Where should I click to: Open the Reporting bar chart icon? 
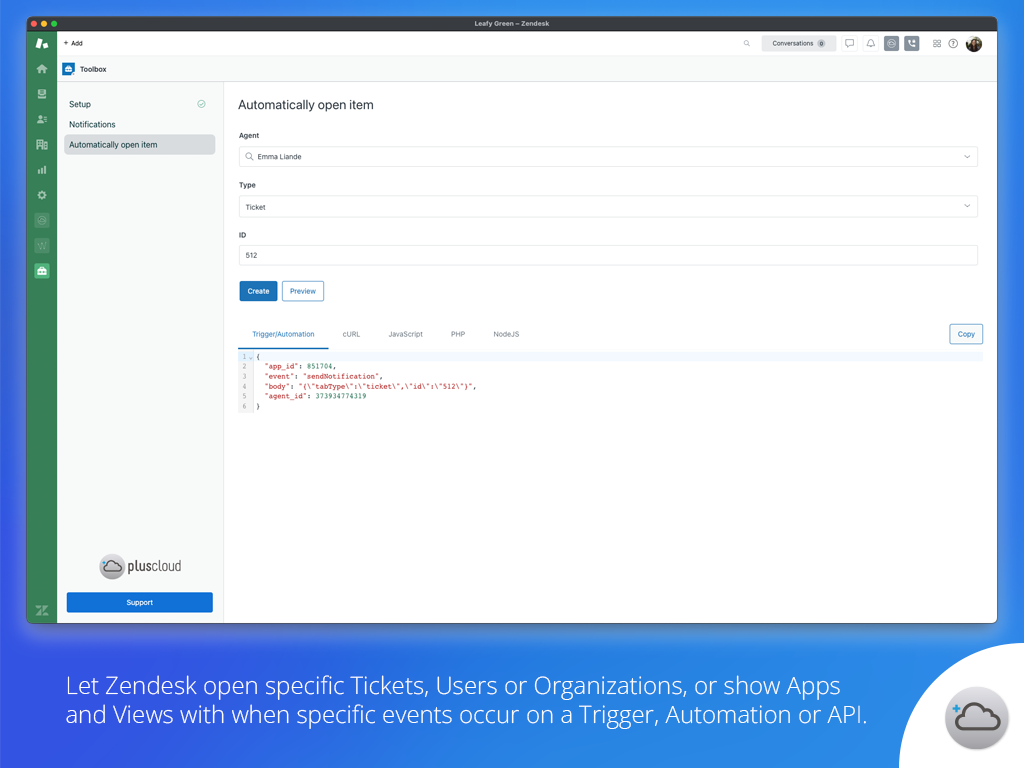tap(41, 170)
